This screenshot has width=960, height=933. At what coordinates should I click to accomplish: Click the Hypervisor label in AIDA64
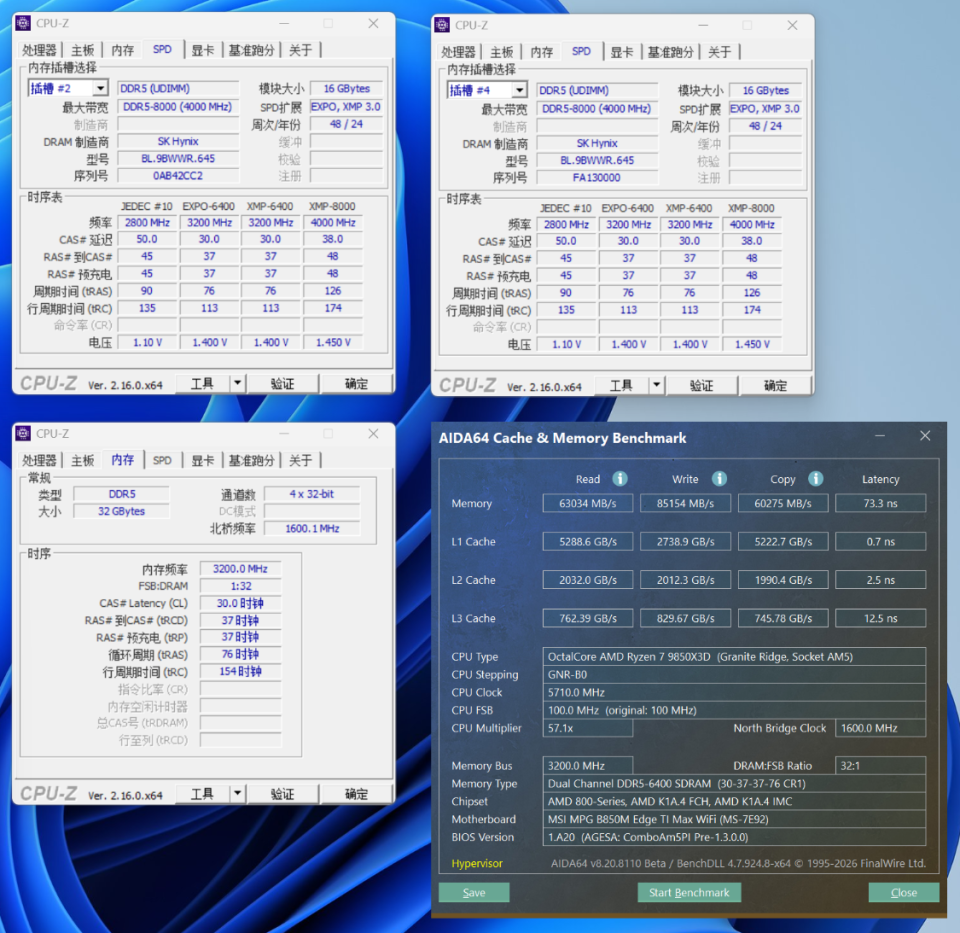click(477, 863)
